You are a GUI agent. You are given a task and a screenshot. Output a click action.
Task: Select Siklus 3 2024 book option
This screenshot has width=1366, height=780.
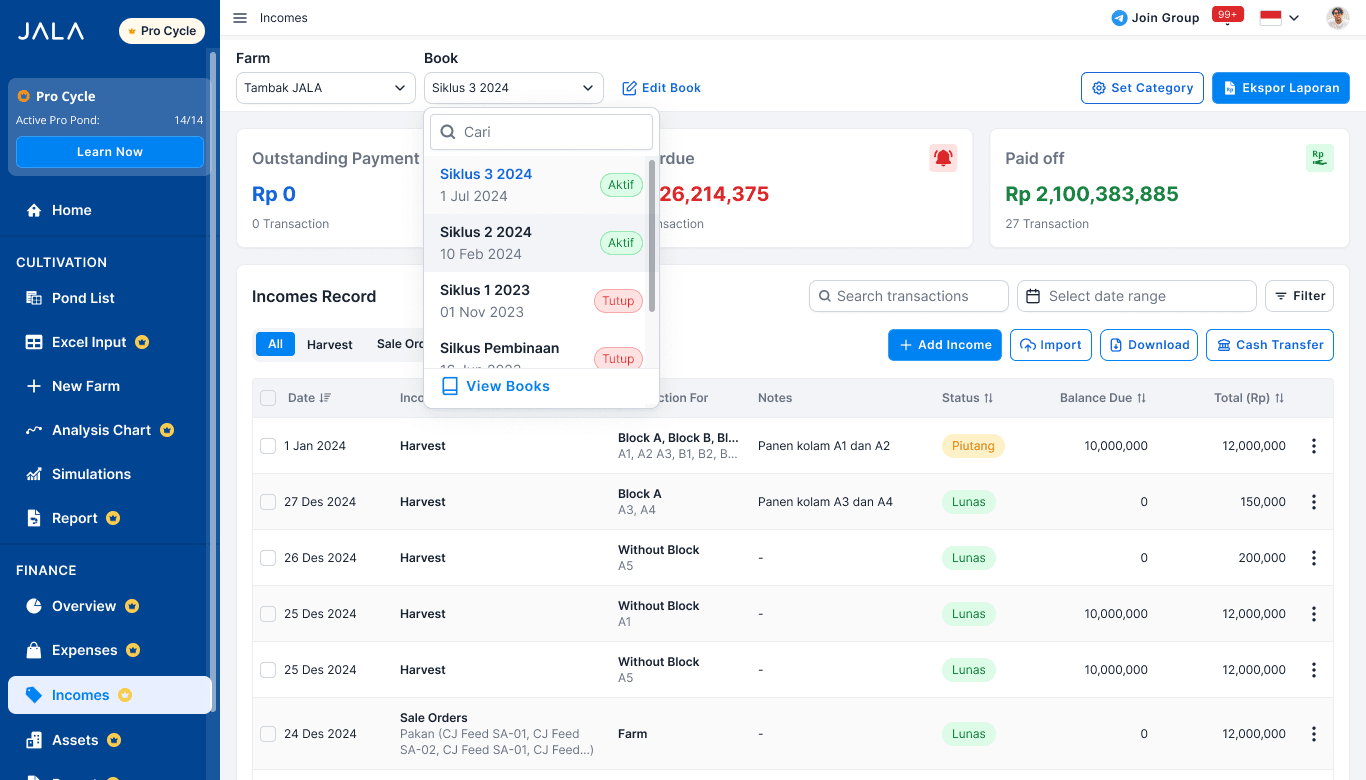coord(536,185)
